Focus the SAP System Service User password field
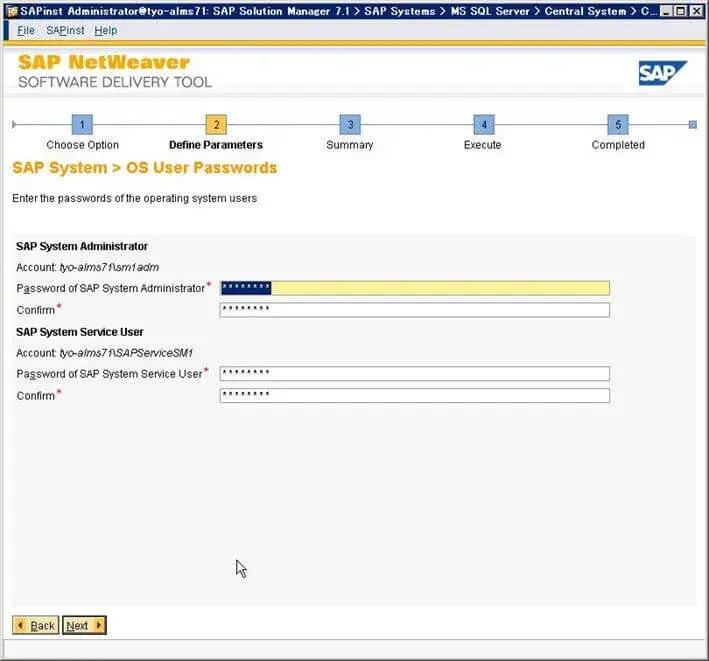The height and width of the screenshot is (661, 709). pos(415,373)
